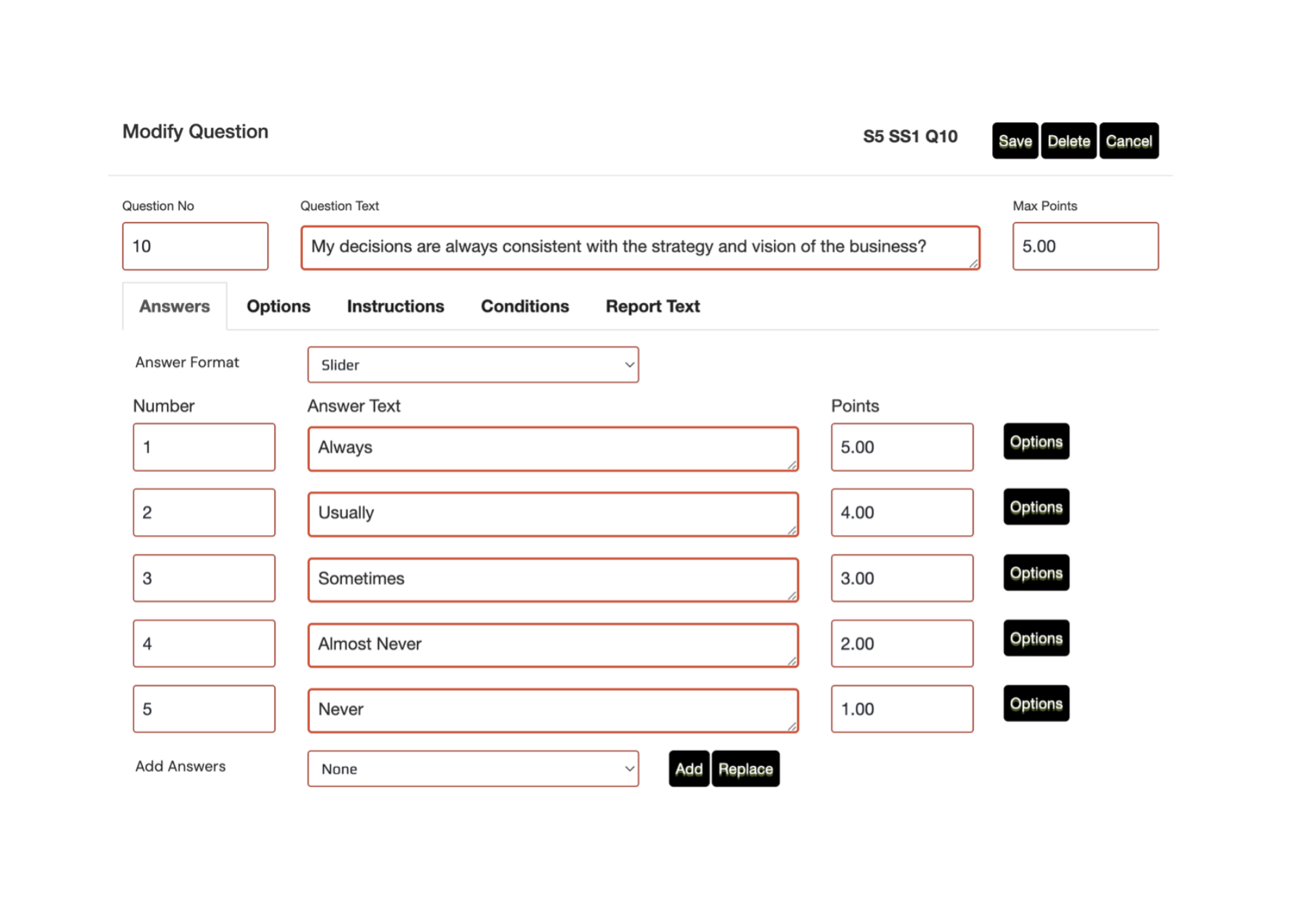
Task: Open Options for the Always answer
Action: 1036,442
